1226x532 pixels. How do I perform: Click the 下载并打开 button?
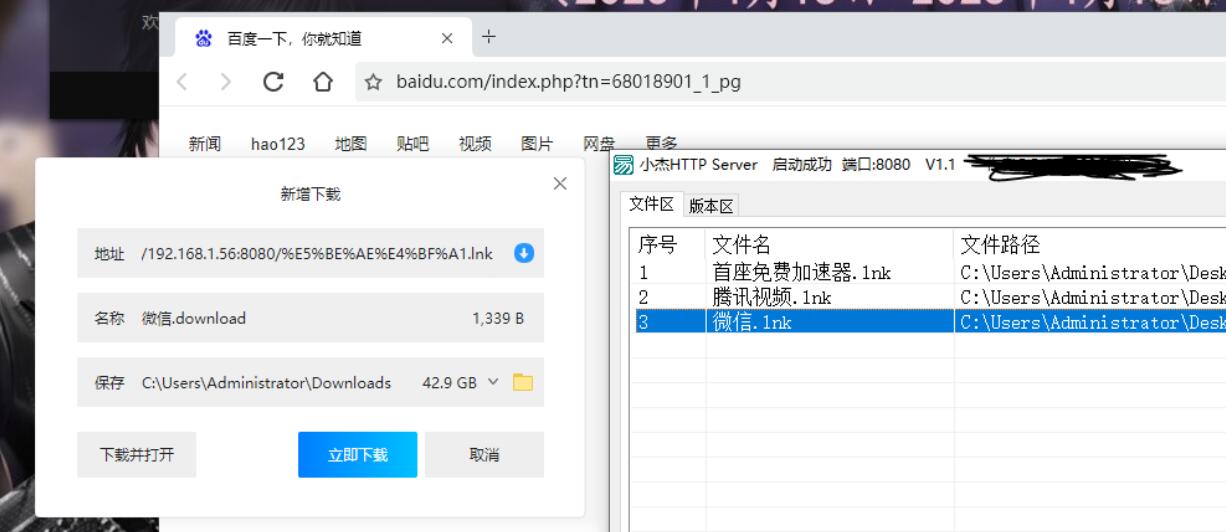(x=136, y=455)
